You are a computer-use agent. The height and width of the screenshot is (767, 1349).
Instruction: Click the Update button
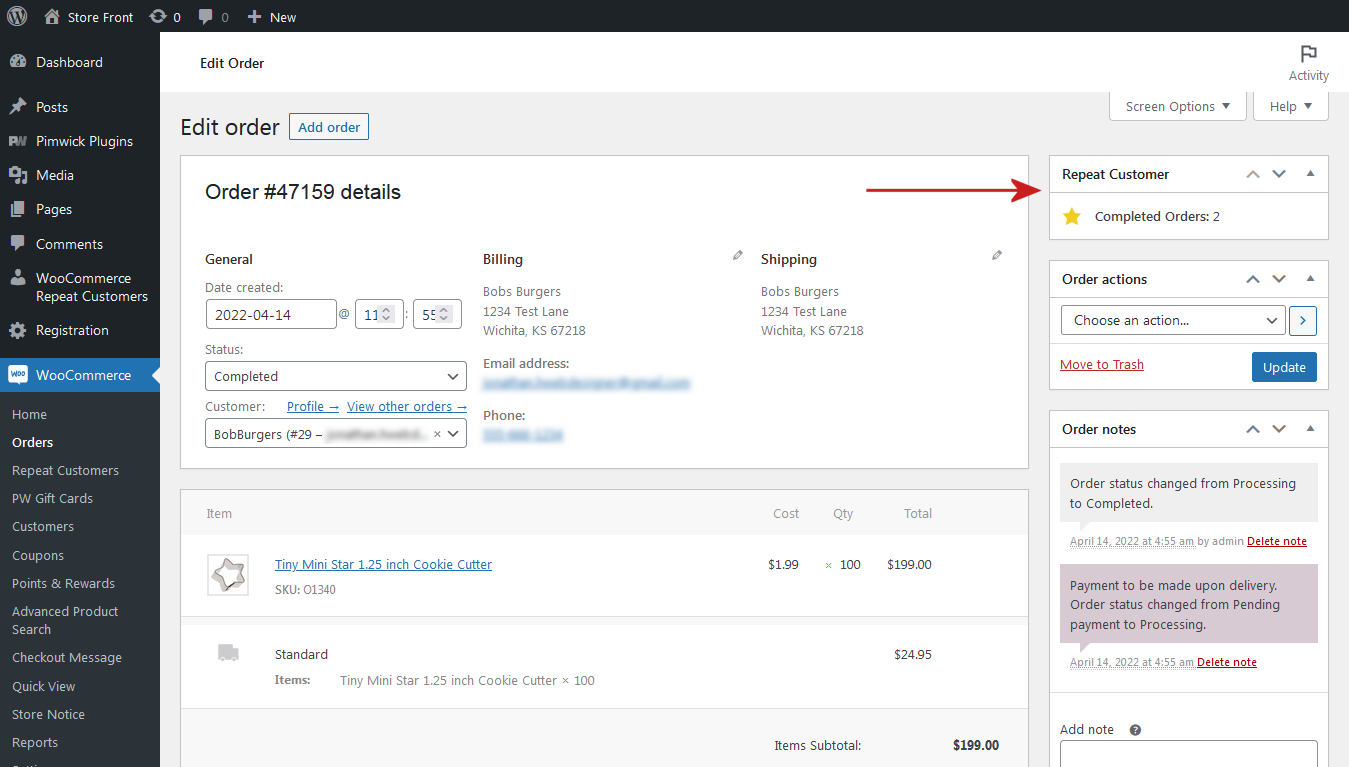pyautogui.click(x=1284, y=367)
